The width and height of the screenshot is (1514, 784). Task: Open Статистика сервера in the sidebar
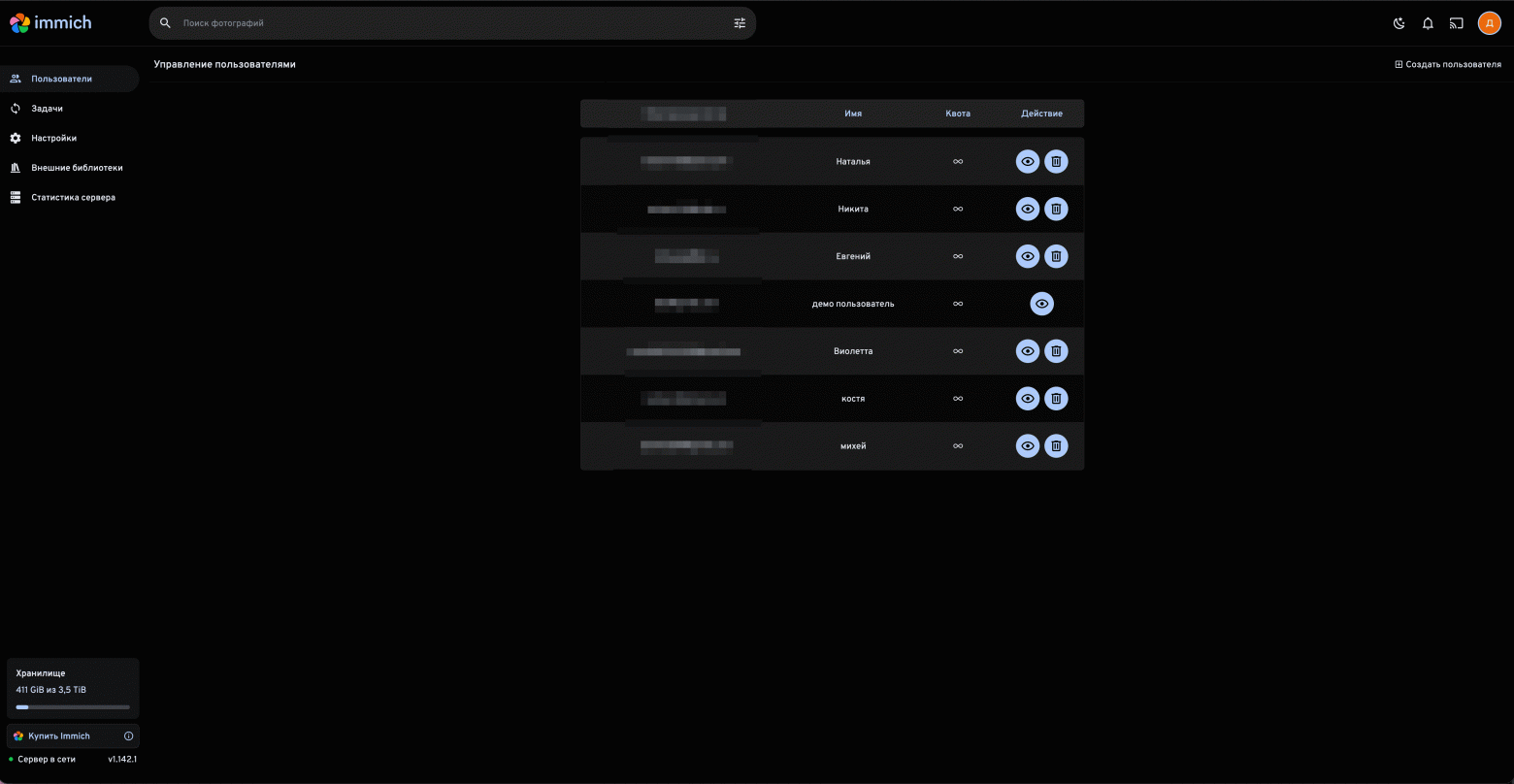point(70,197)
